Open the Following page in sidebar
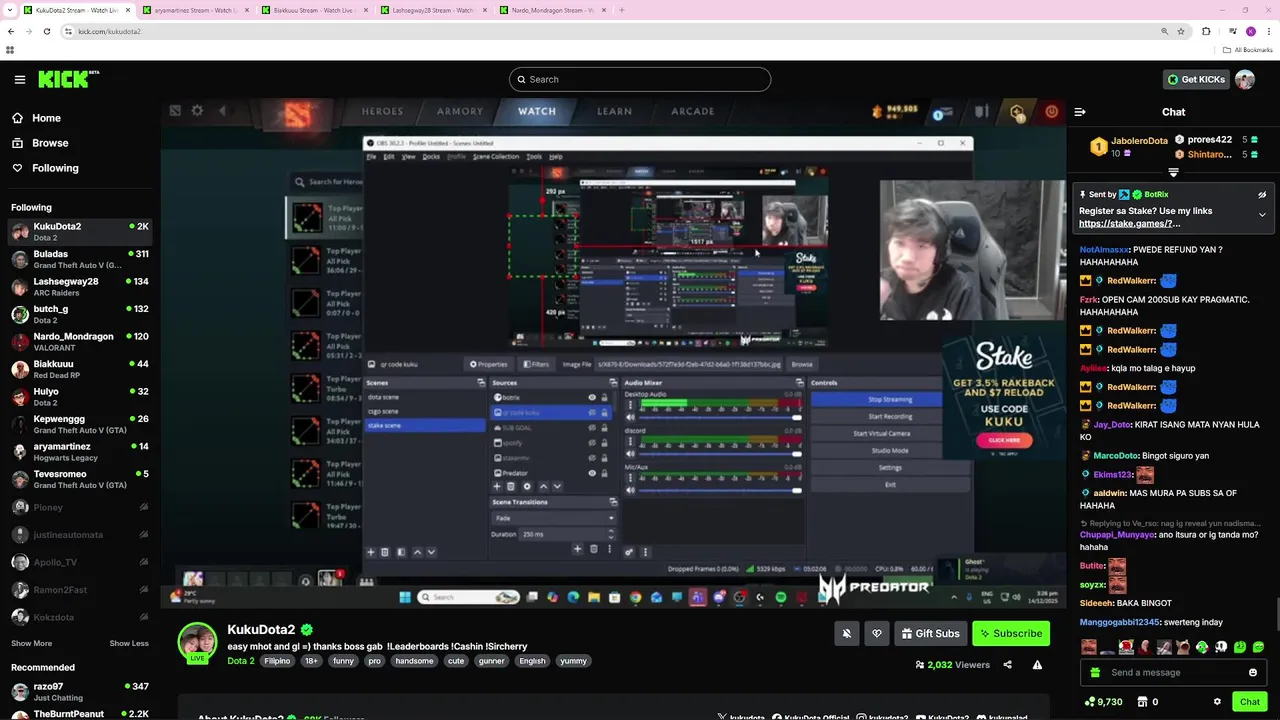This screenshot has width=1280, height=720. [x=45, y=168]
